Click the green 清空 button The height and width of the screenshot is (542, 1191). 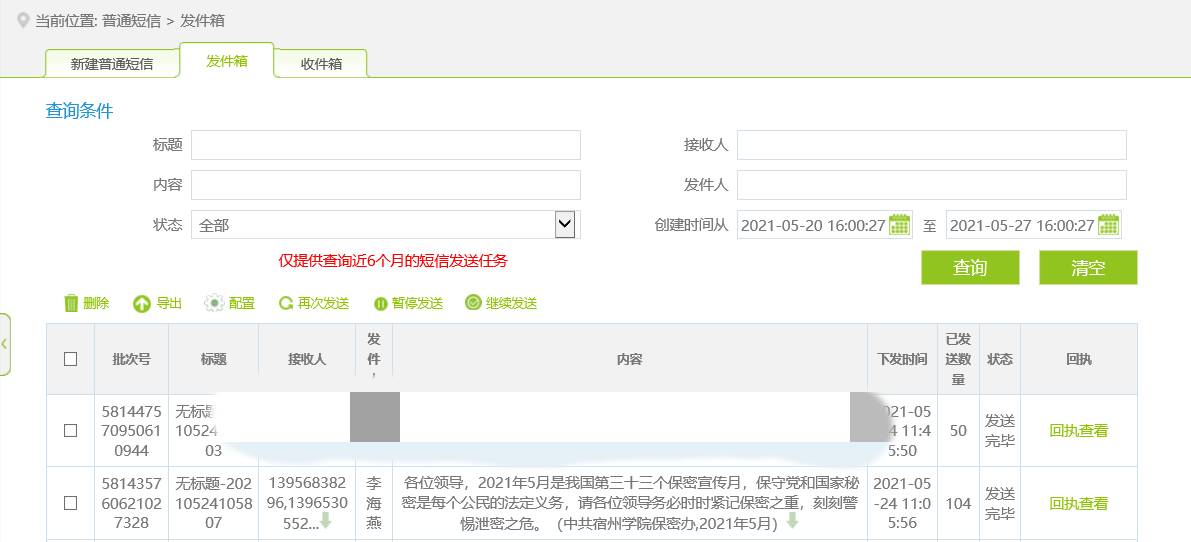pyautogui.click(x=1088, y=268)
